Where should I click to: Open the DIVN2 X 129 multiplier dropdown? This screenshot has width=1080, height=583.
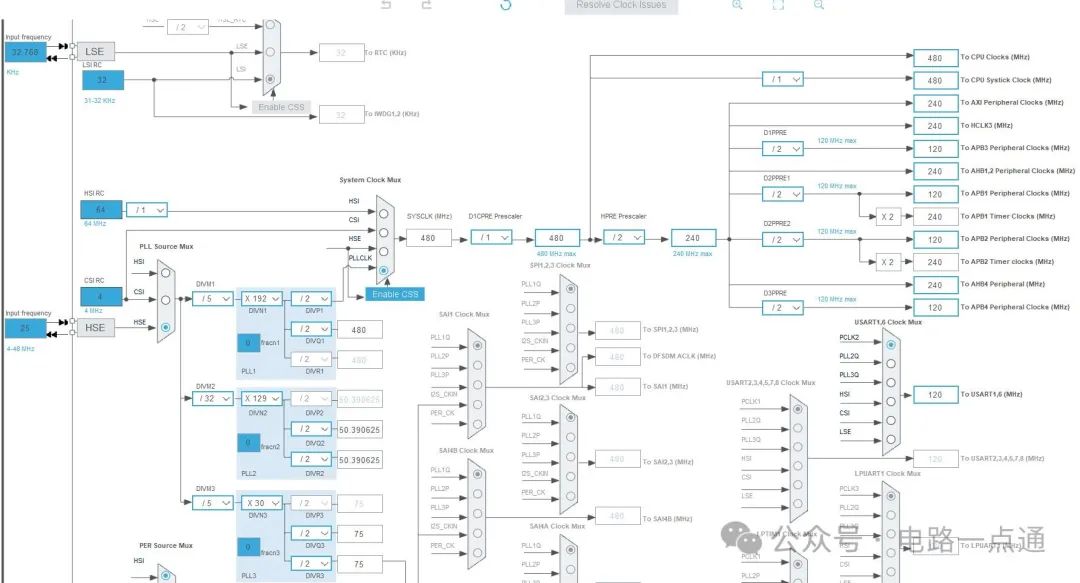262,398
